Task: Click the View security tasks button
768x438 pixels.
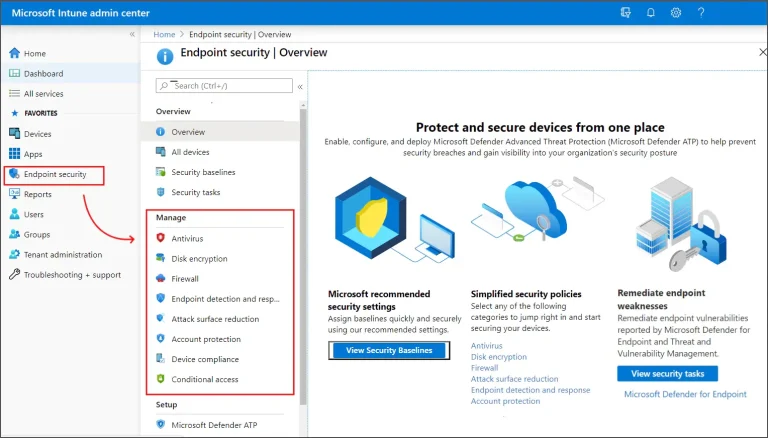Action: (668, 374)
